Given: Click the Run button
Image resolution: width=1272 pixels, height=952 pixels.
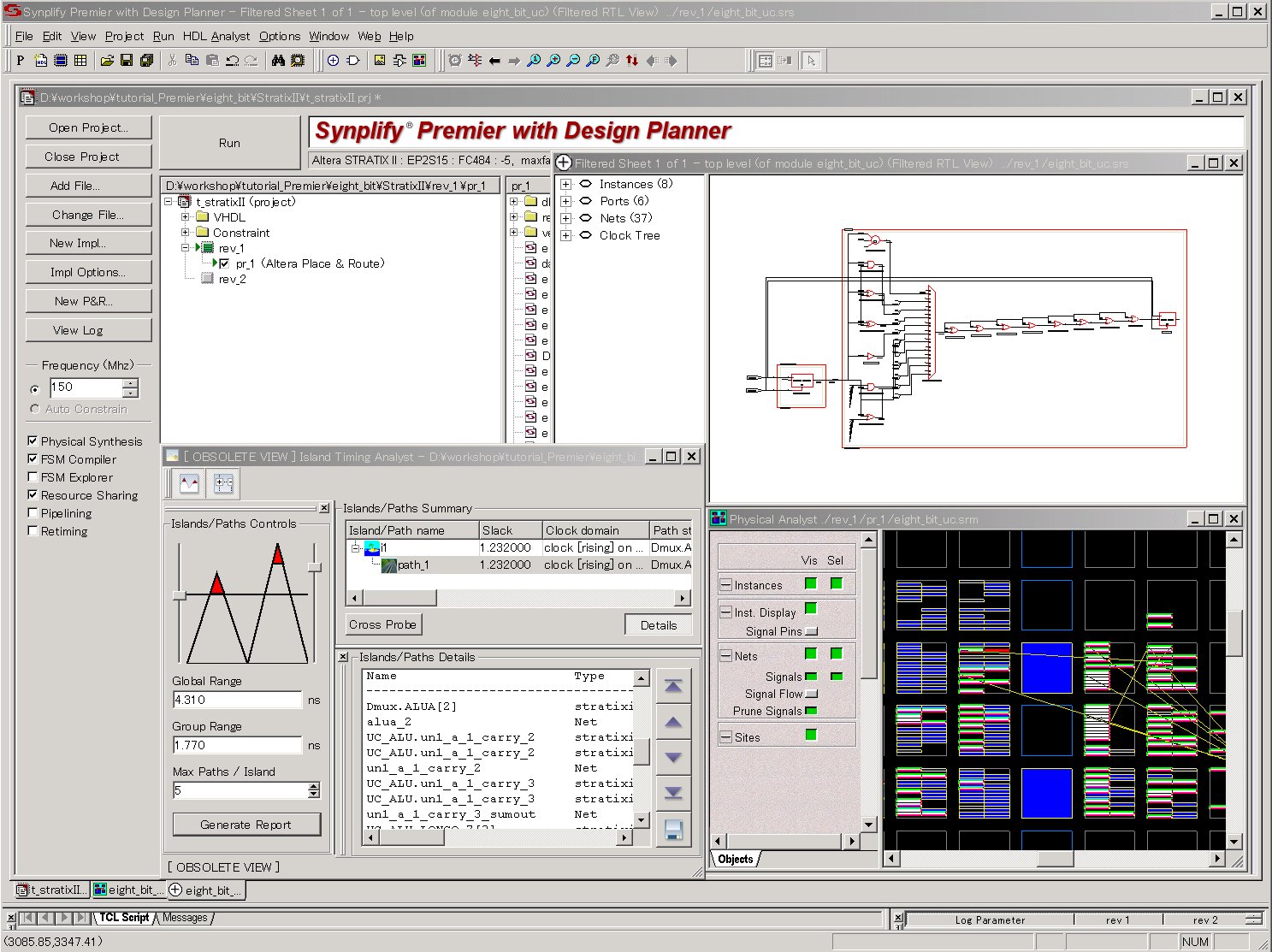Looking at the screenshot, I should click(229, 143).
